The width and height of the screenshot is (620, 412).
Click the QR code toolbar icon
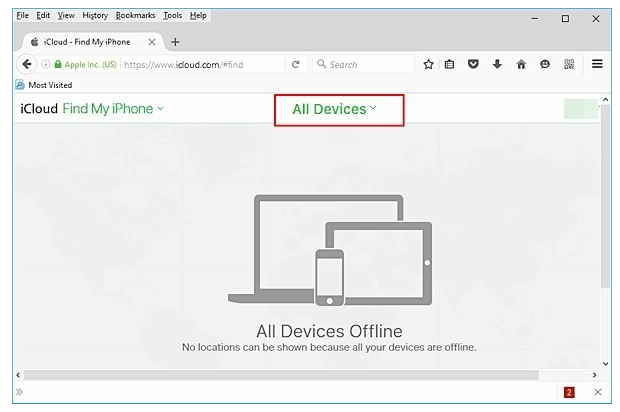pyautogui.click(x=569, y=64)
